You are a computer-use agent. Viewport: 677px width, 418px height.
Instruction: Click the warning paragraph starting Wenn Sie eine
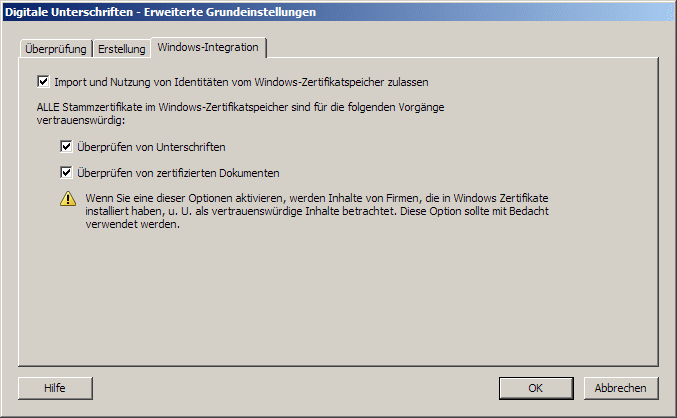click(317, 211)
